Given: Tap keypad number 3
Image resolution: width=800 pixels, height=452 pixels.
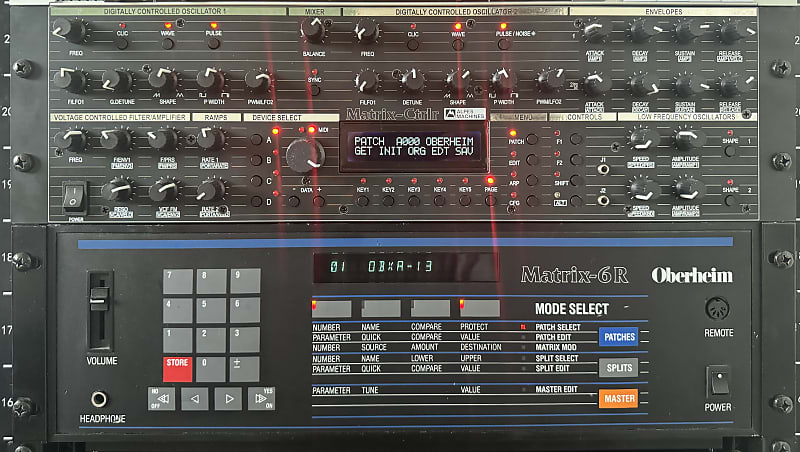Looking at the screenshot, I should (x=245, y=340).
